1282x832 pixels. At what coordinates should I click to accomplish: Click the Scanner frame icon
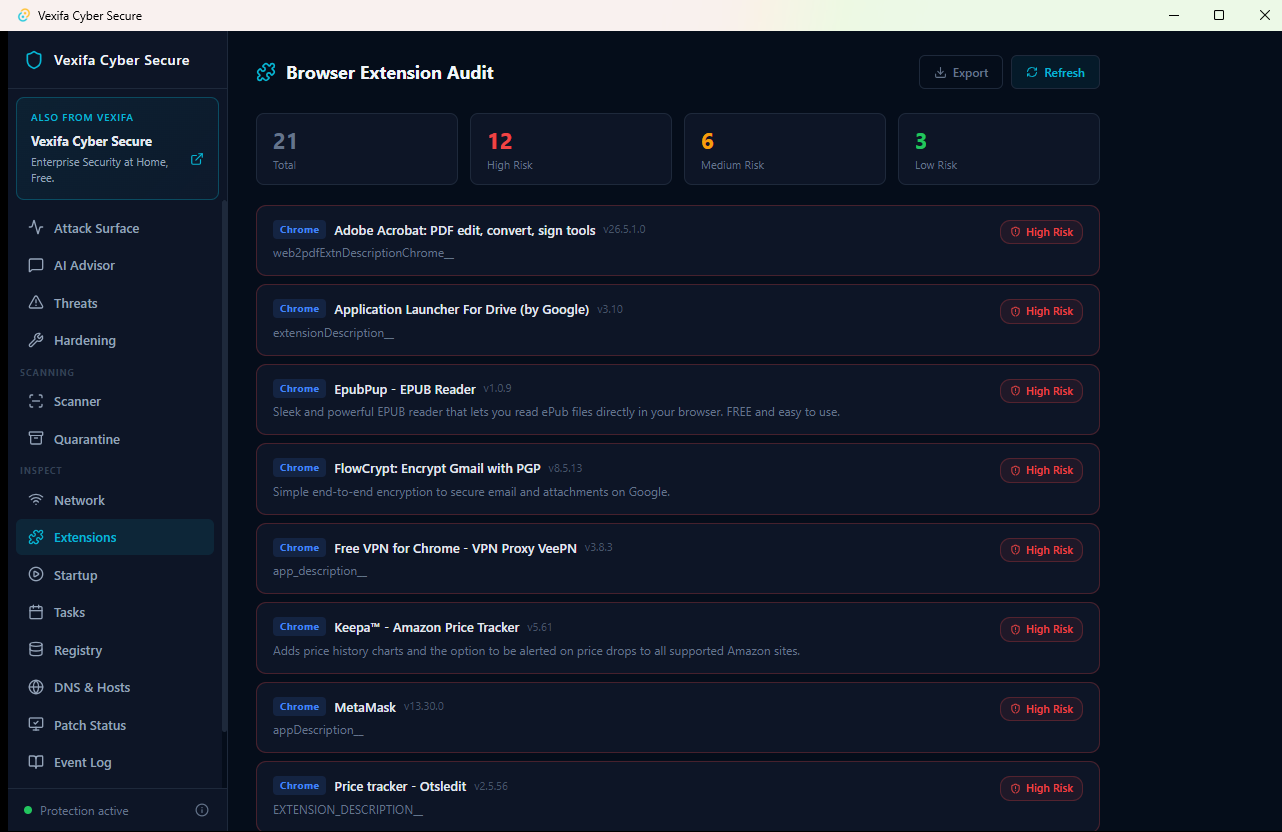click(36, 401)
